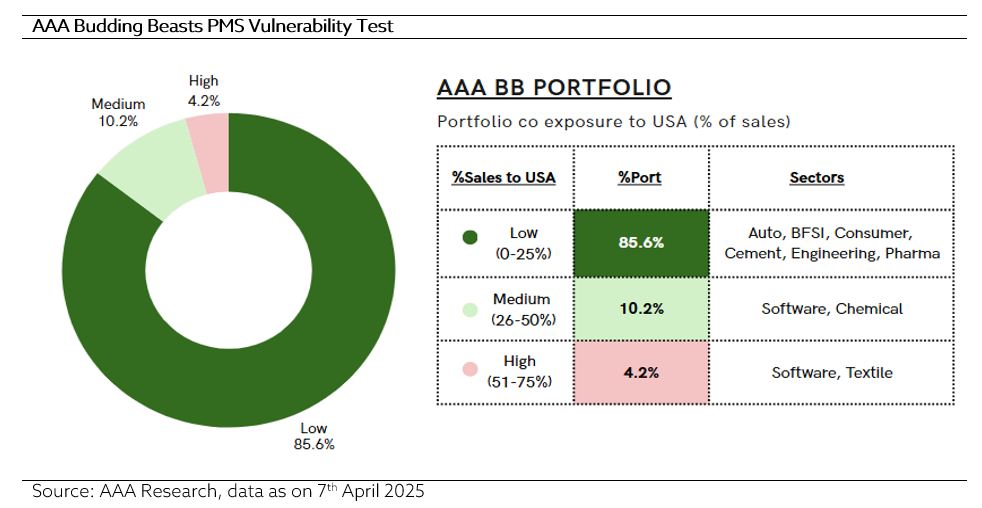Click the %Port column header

point(640,178)
